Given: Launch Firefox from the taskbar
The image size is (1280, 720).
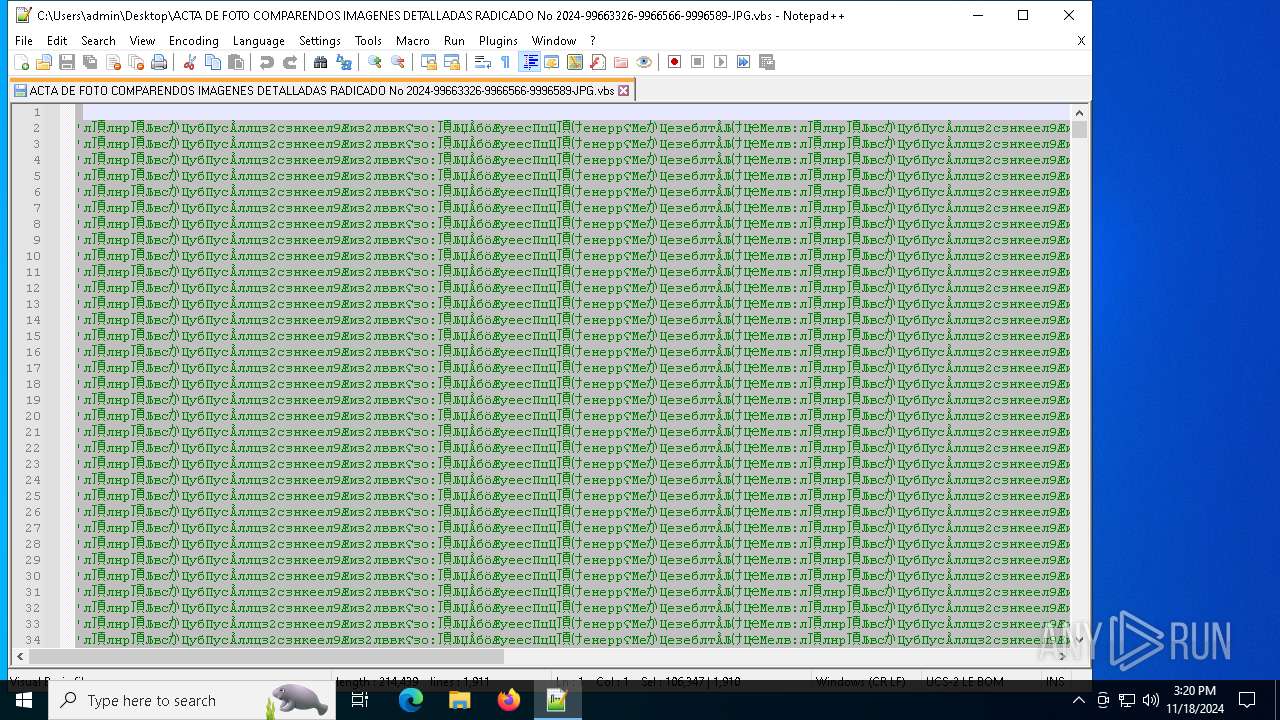Looking at the screenshot, I should (x=508, y=700).
